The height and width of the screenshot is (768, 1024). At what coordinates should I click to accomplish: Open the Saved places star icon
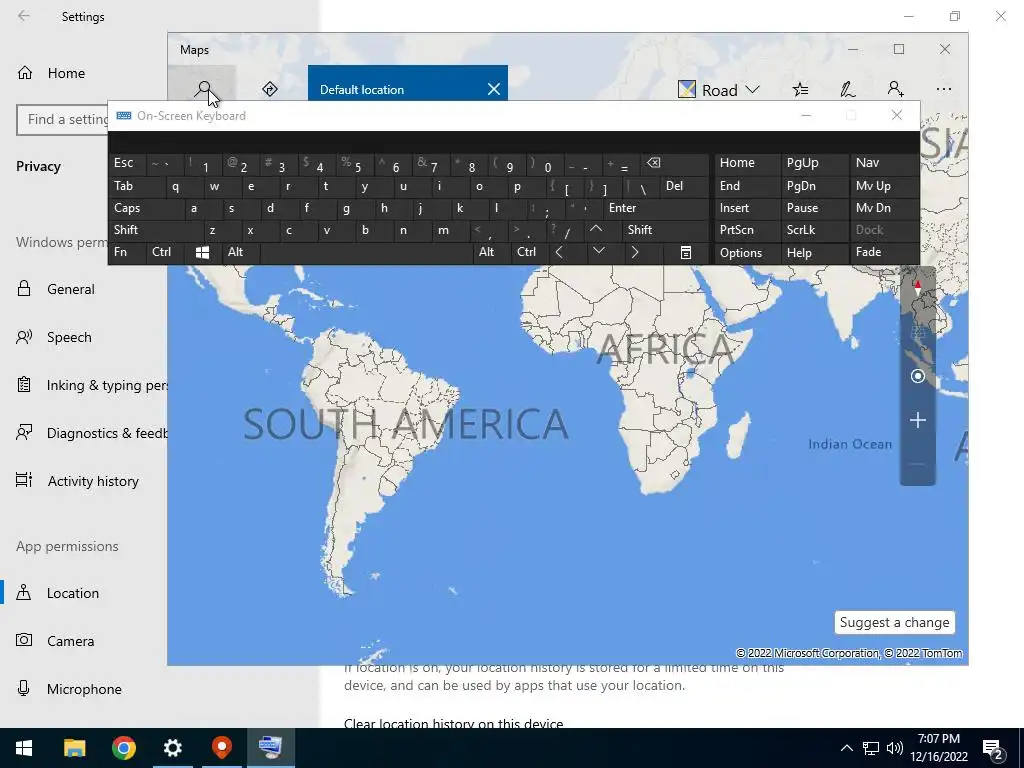(x=800, y=89)
